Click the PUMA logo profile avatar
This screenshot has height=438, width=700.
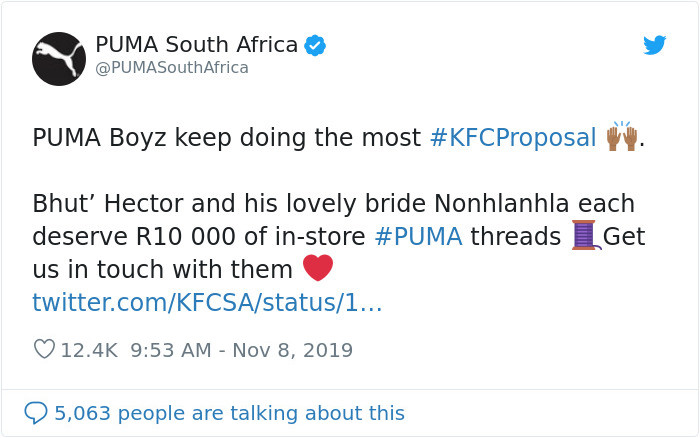59,58
